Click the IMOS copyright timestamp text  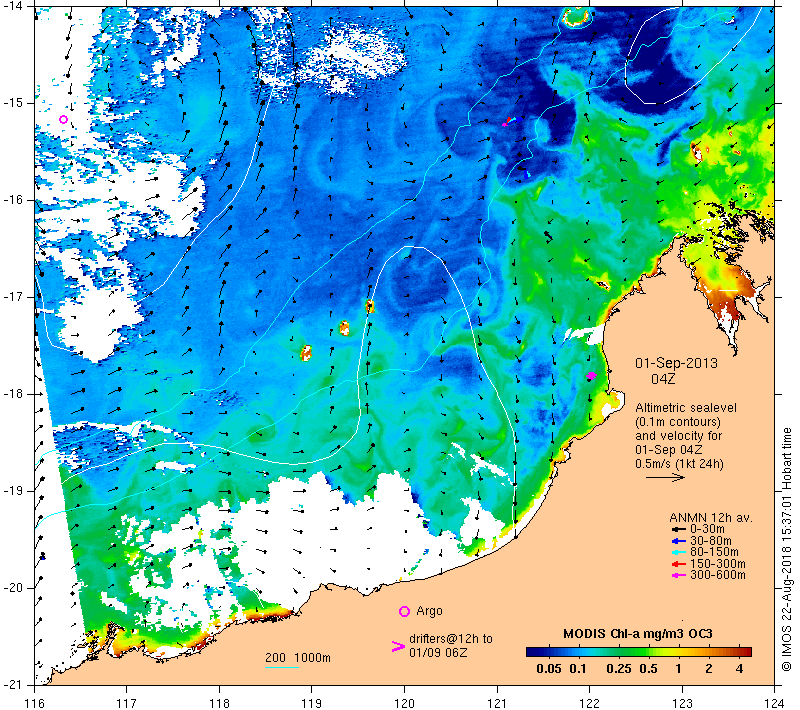pyautogui.click(x=786, y=550)
